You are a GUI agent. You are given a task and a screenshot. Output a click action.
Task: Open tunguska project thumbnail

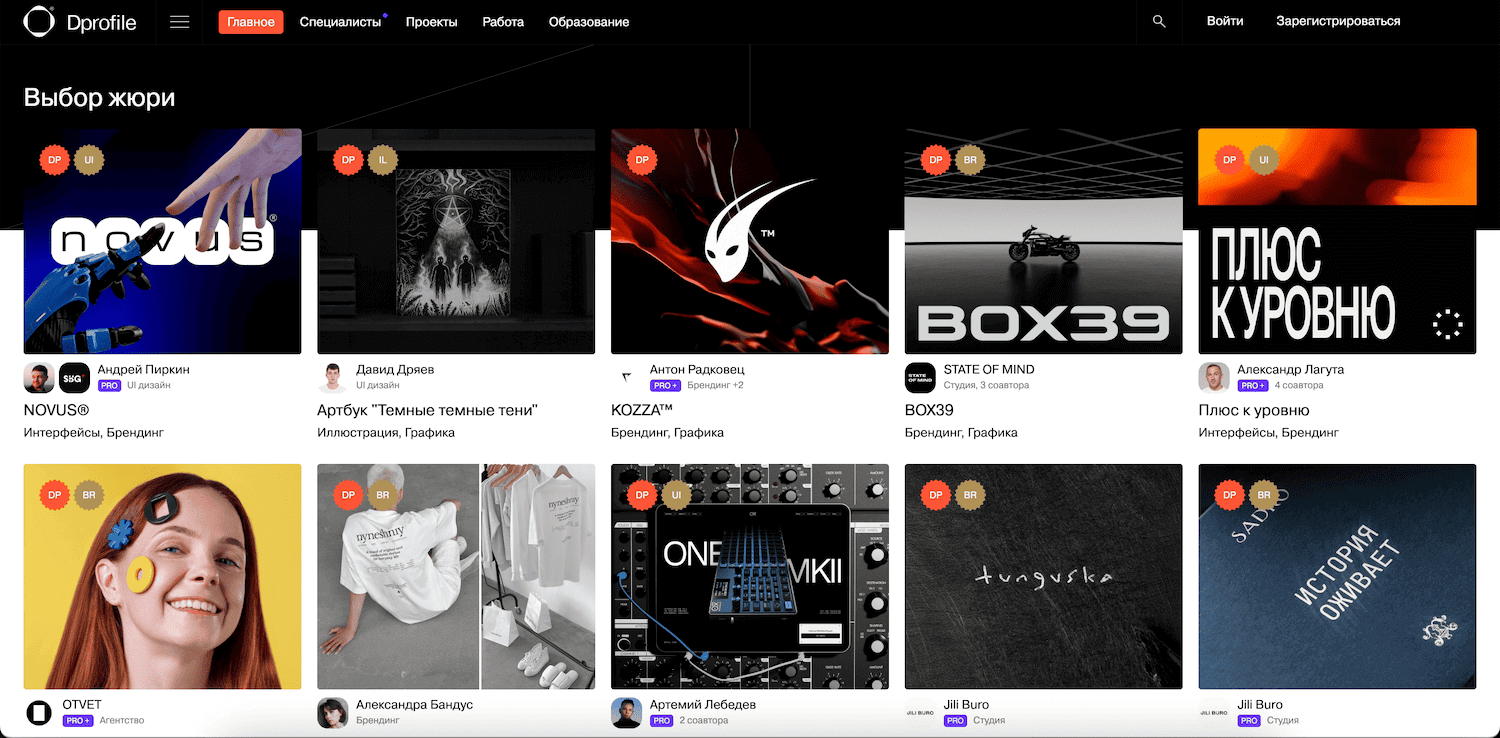pyautogui.click(x=1044, y=576)
